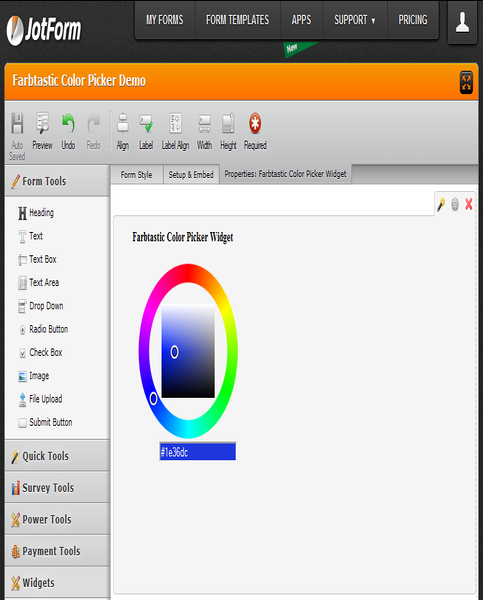Click the hue ring marker

click(153, 399)
